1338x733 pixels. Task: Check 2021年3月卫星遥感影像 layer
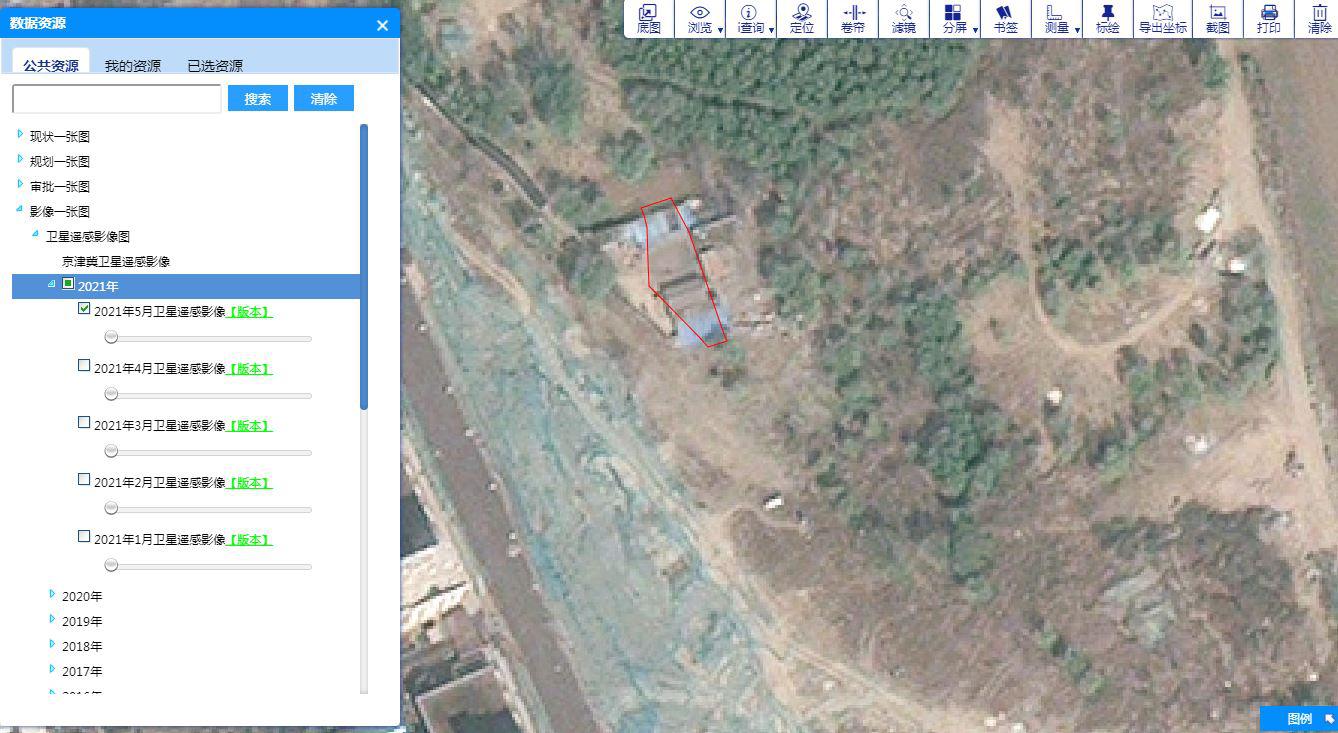pos(84,423)
